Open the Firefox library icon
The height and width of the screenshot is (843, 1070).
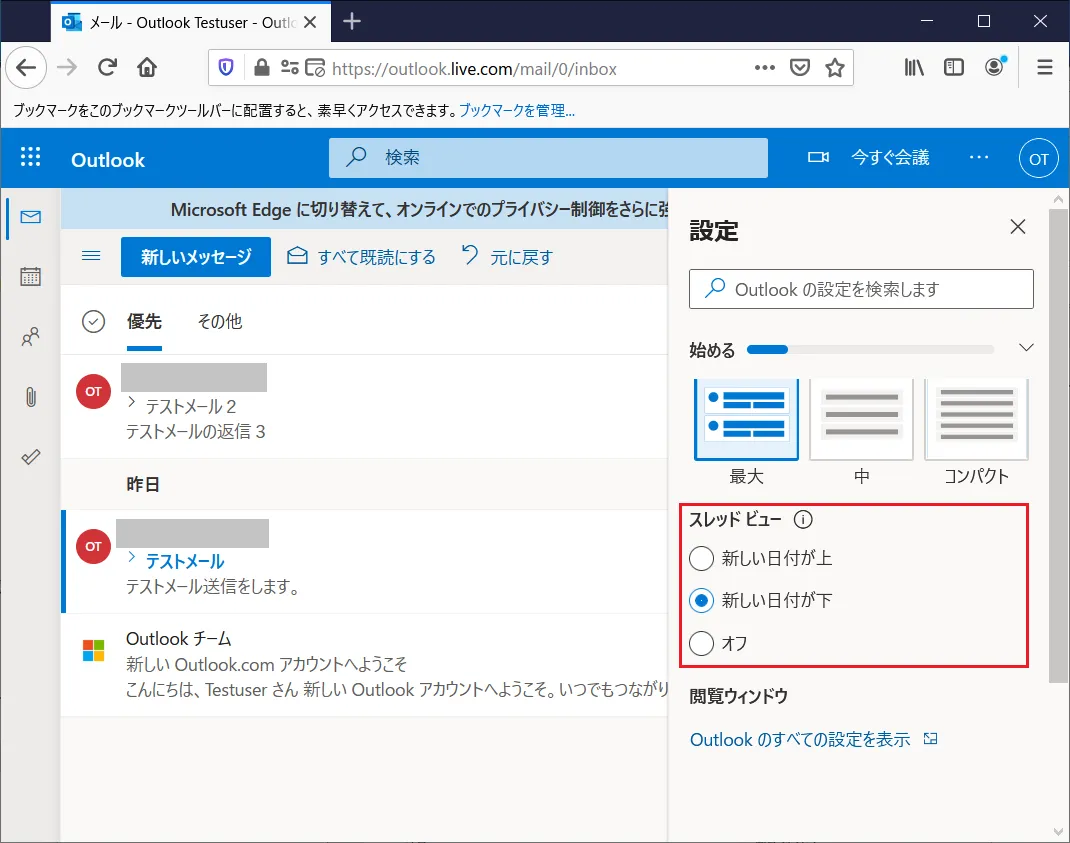[914, 68]
